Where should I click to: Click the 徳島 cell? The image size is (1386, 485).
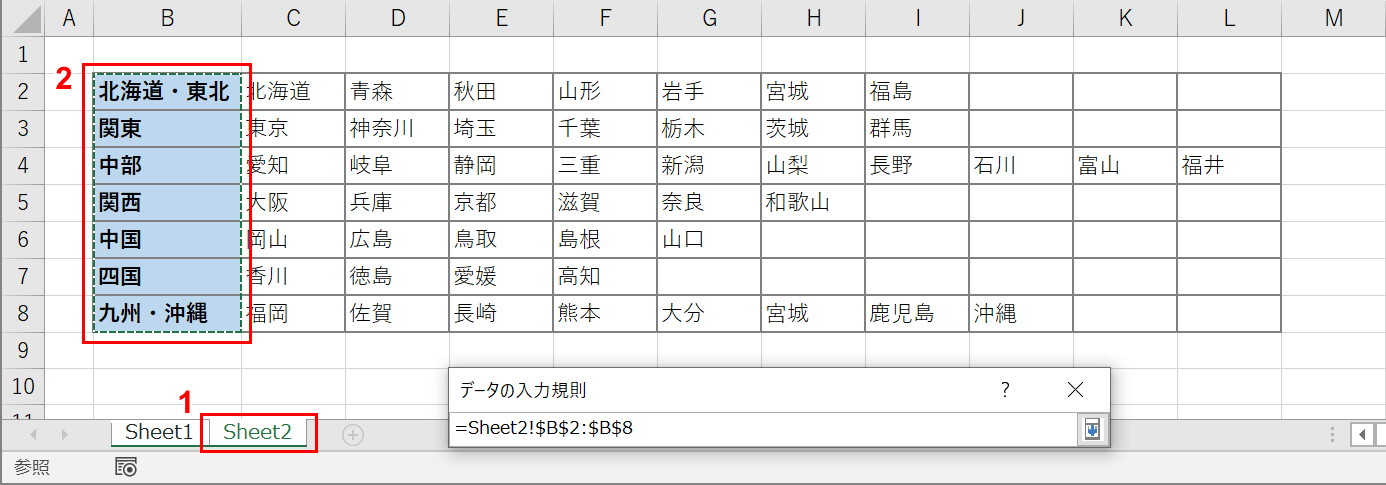(397, 277)
